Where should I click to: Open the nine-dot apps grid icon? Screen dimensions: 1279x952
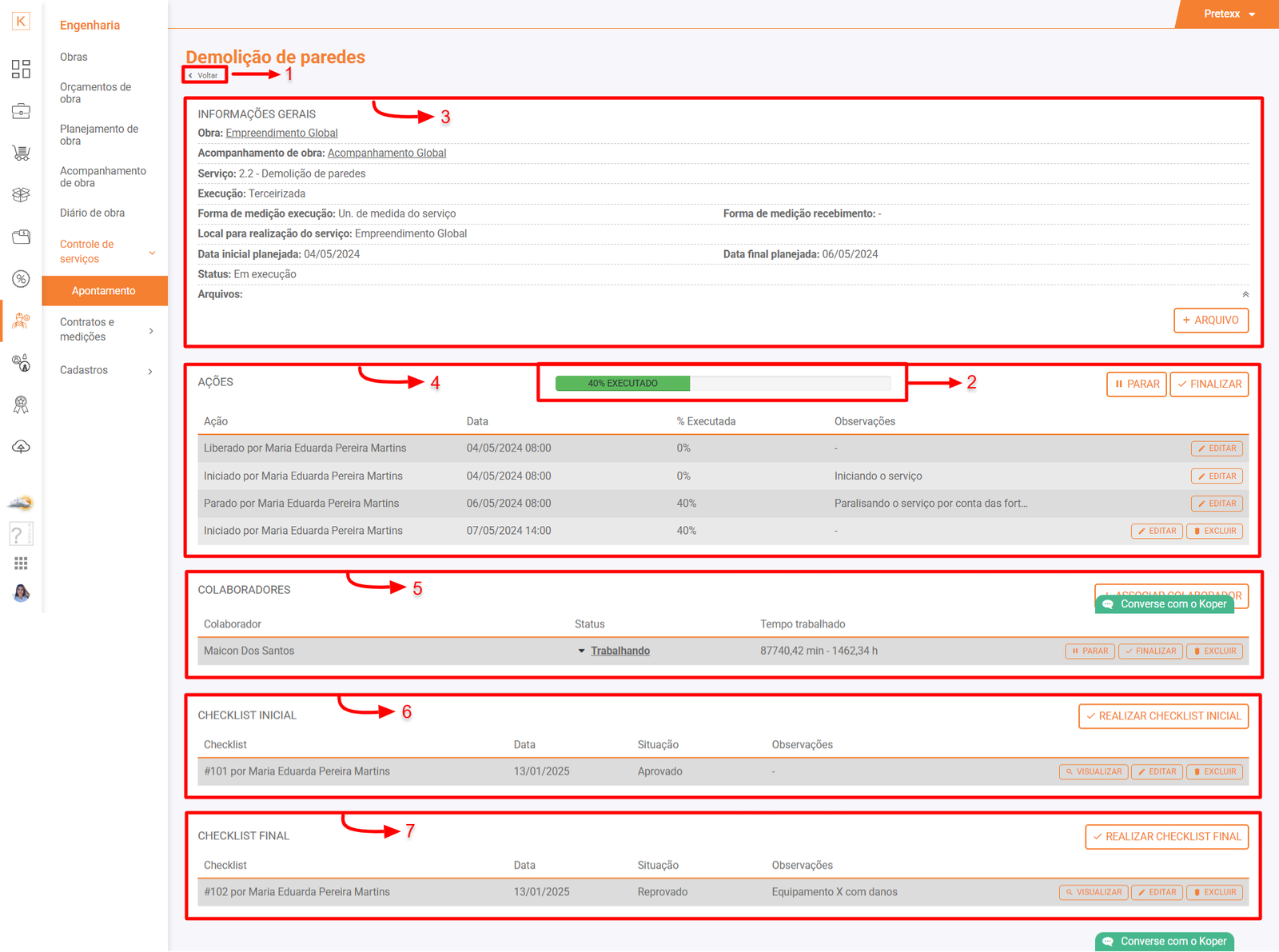click(21, 564)
